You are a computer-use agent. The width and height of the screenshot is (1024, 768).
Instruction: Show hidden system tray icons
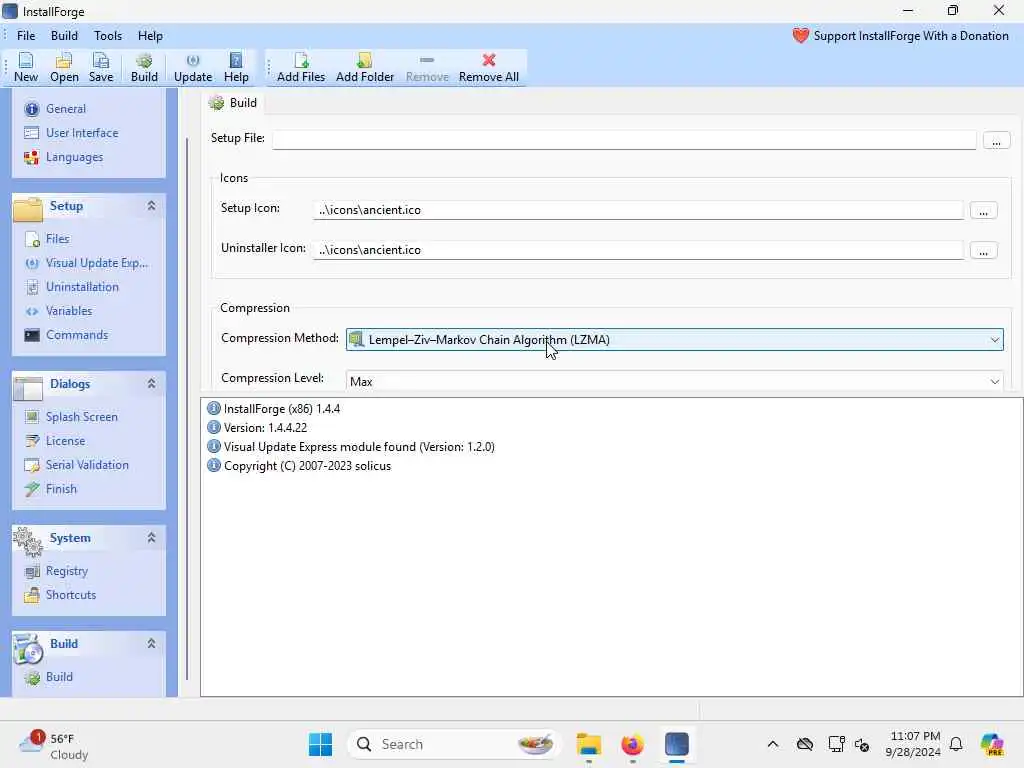[773, 744]
